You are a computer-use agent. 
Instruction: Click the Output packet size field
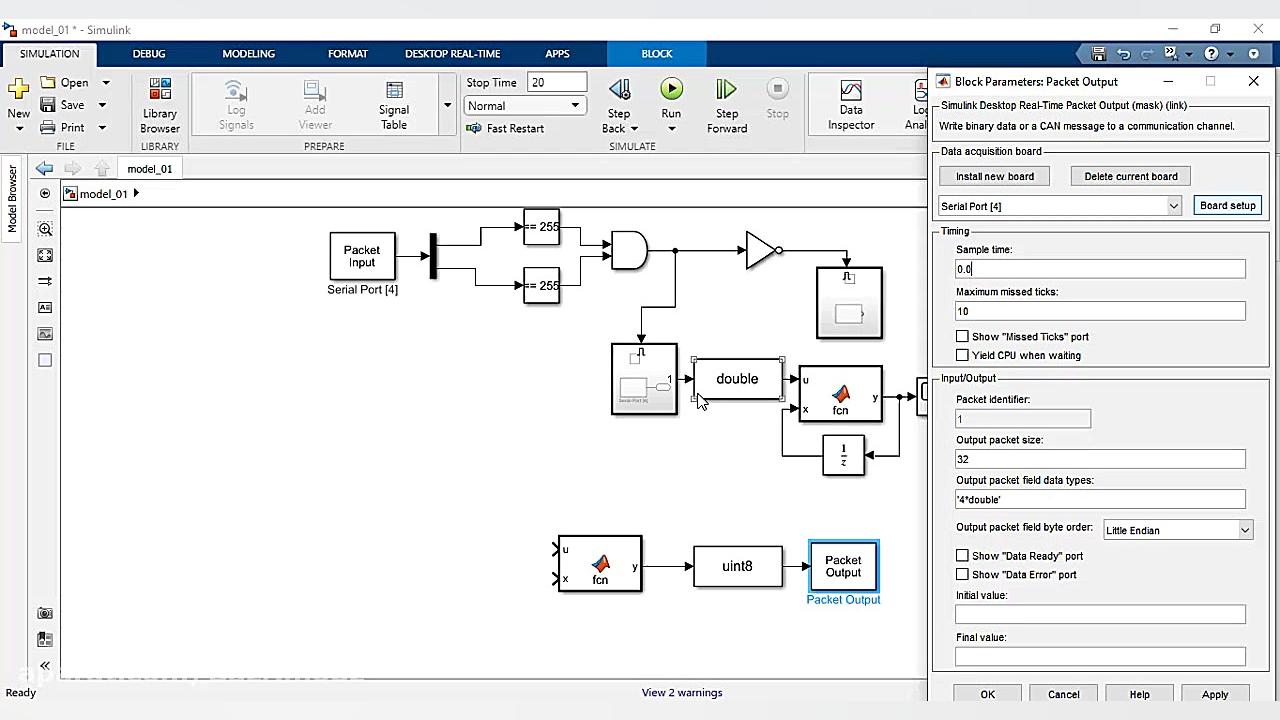point(1100,459)
